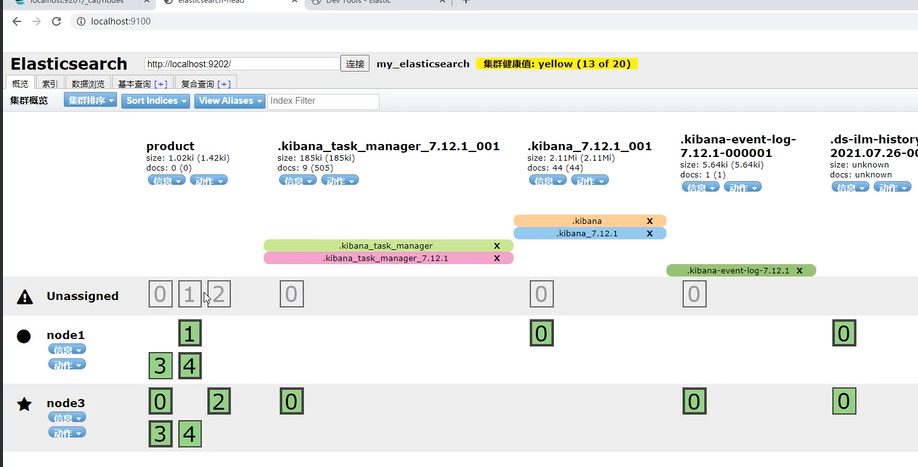Open 动作 dropdown under .kibana-event-log-7.12.1-000001
Viewport: 918px width, 467px height.
click(743, 187)
